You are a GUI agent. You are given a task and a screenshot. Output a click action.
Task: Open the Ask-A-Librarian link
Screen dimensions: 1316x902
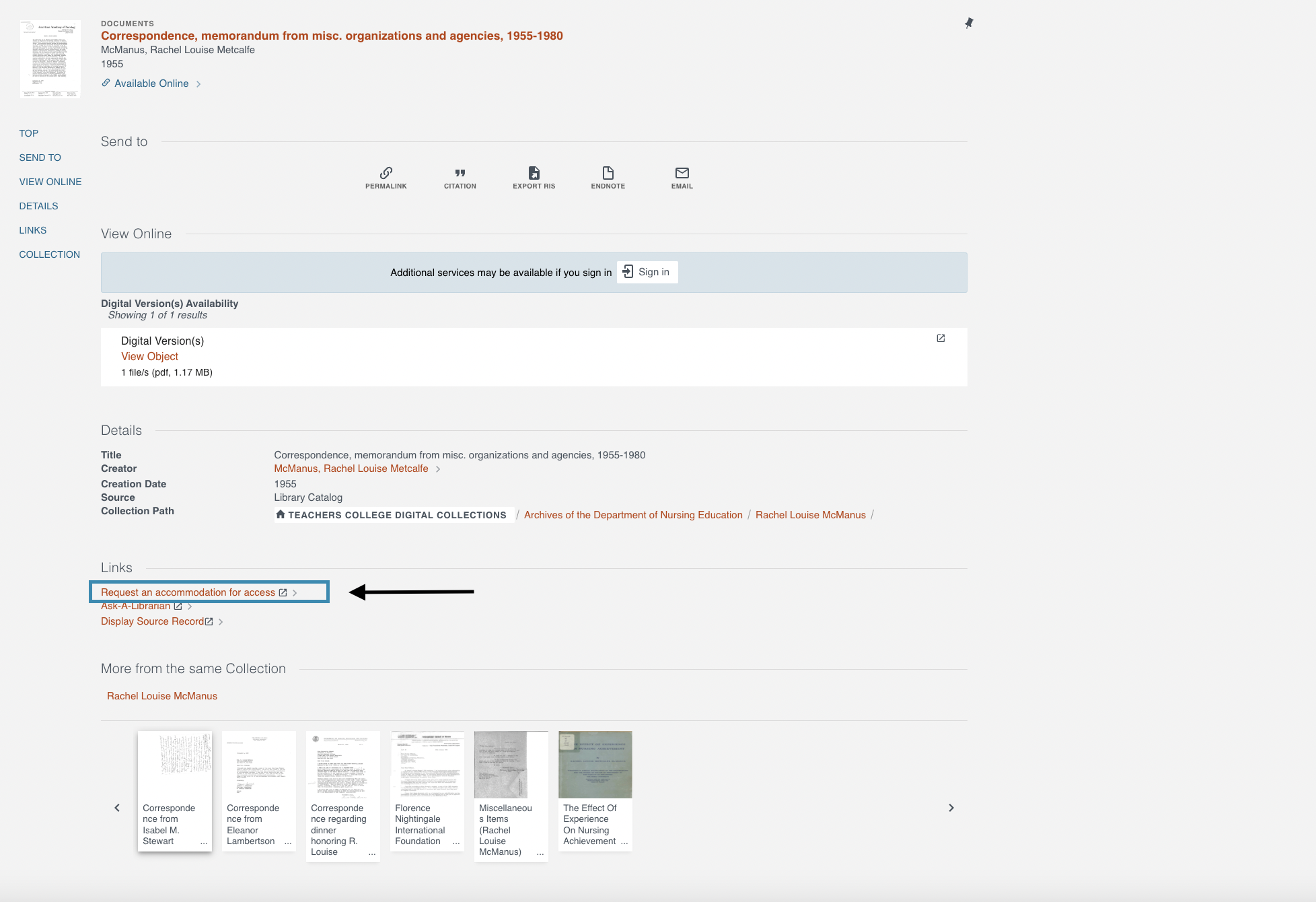point(137,606)
